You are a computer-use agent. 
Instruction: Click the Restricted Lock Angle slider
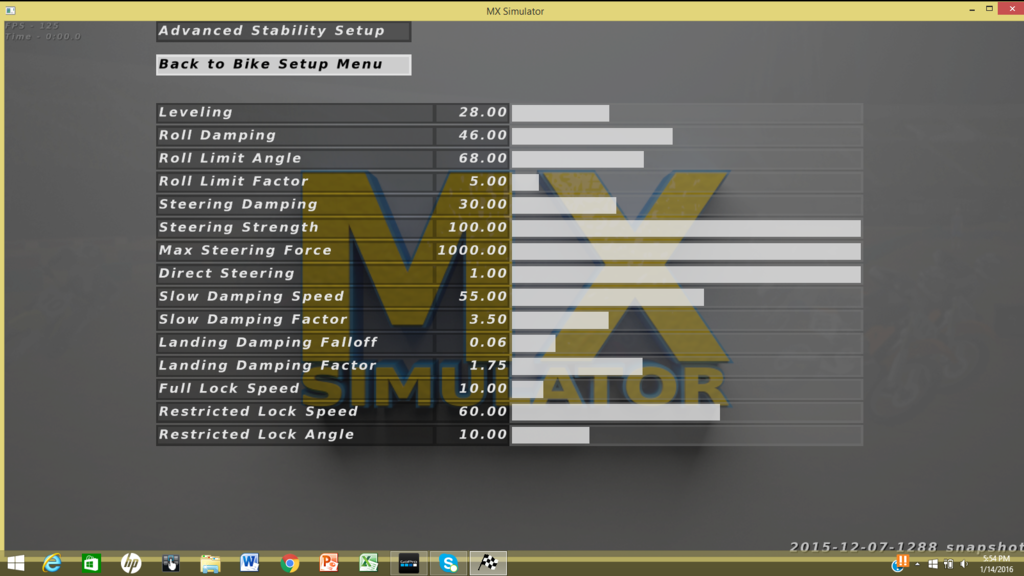pos(686,435)
